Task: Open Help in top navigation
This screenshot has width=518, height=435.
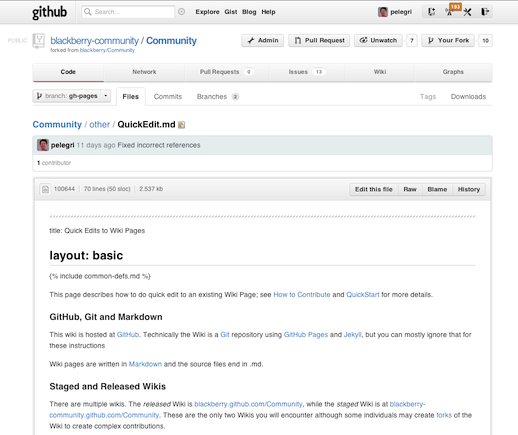Action: (x=268, y=12)
